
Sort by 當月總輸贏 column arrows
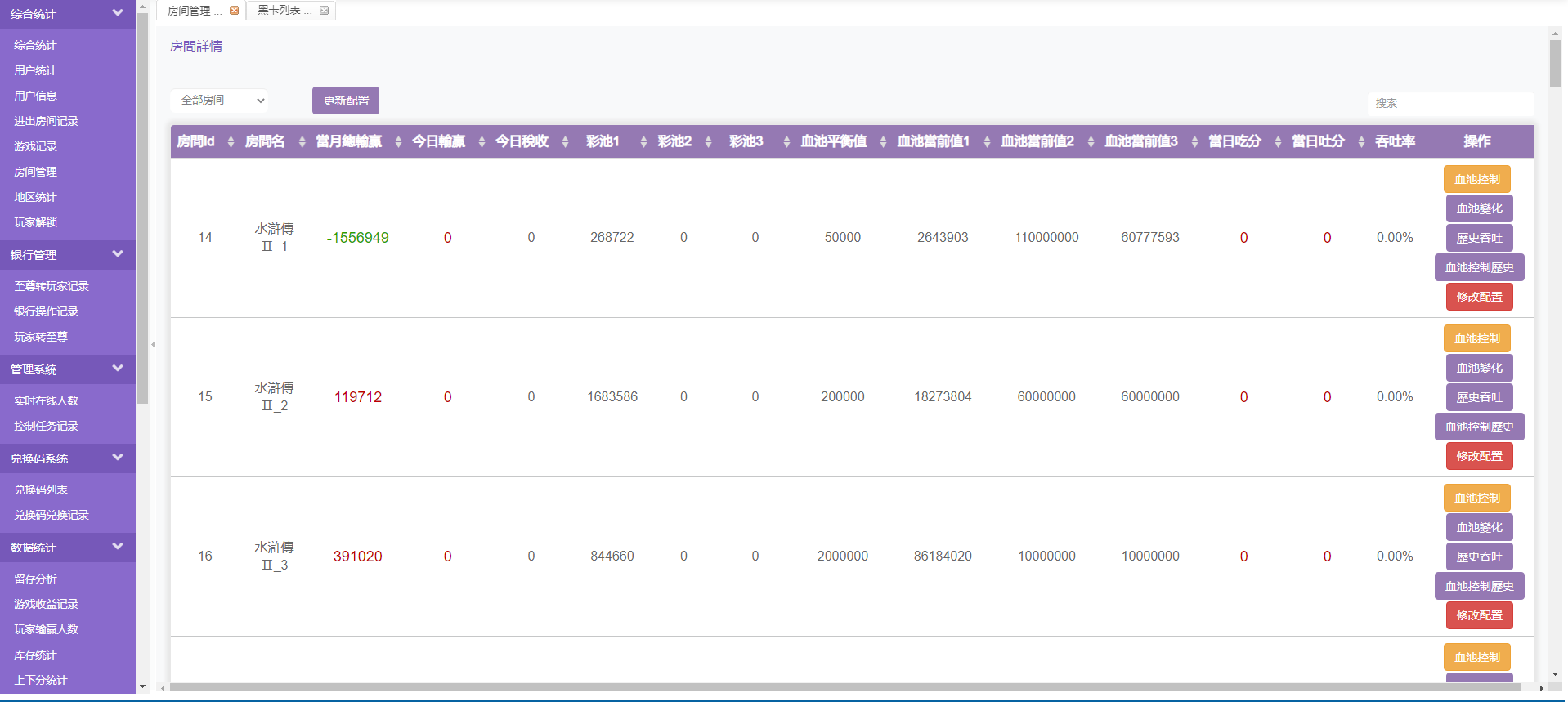[398, 142]
